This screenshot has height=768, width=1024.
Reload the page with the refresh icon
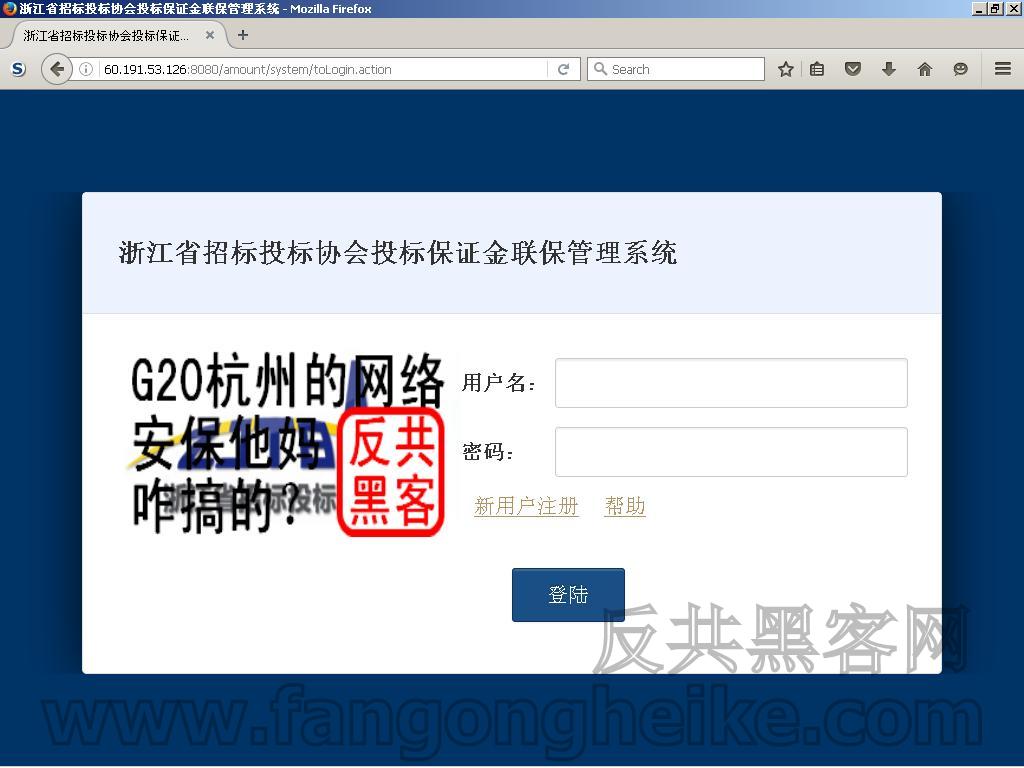563,69
